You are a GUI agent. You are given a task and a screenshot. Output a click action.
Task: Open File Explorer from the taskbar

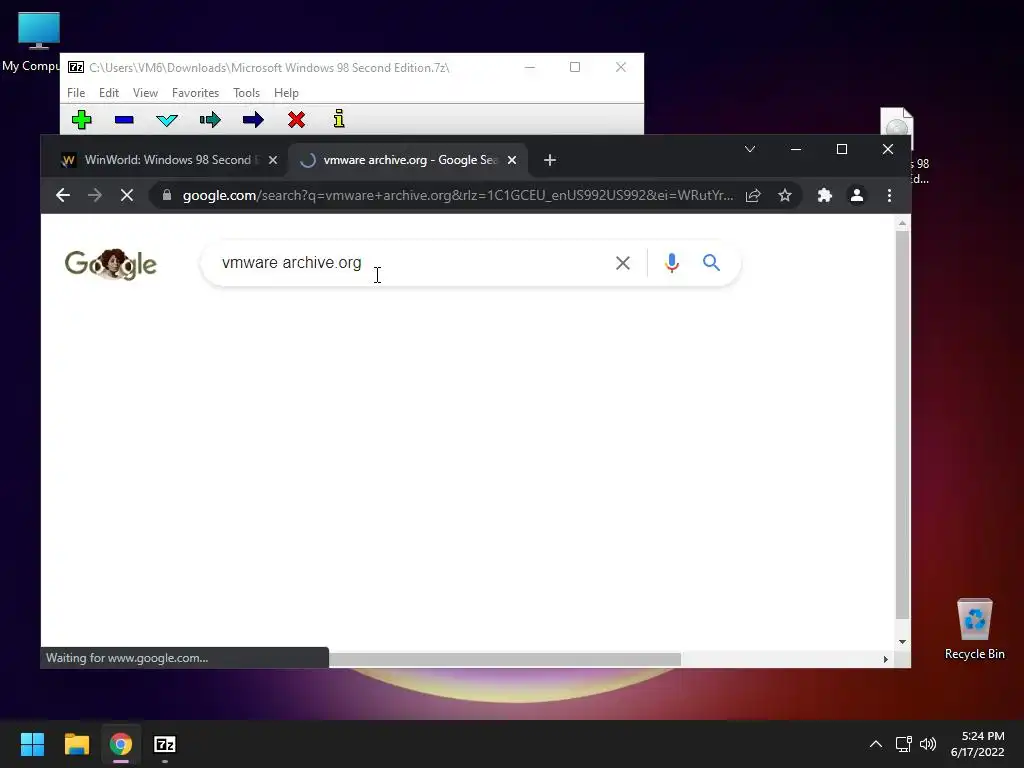[76, 744]
